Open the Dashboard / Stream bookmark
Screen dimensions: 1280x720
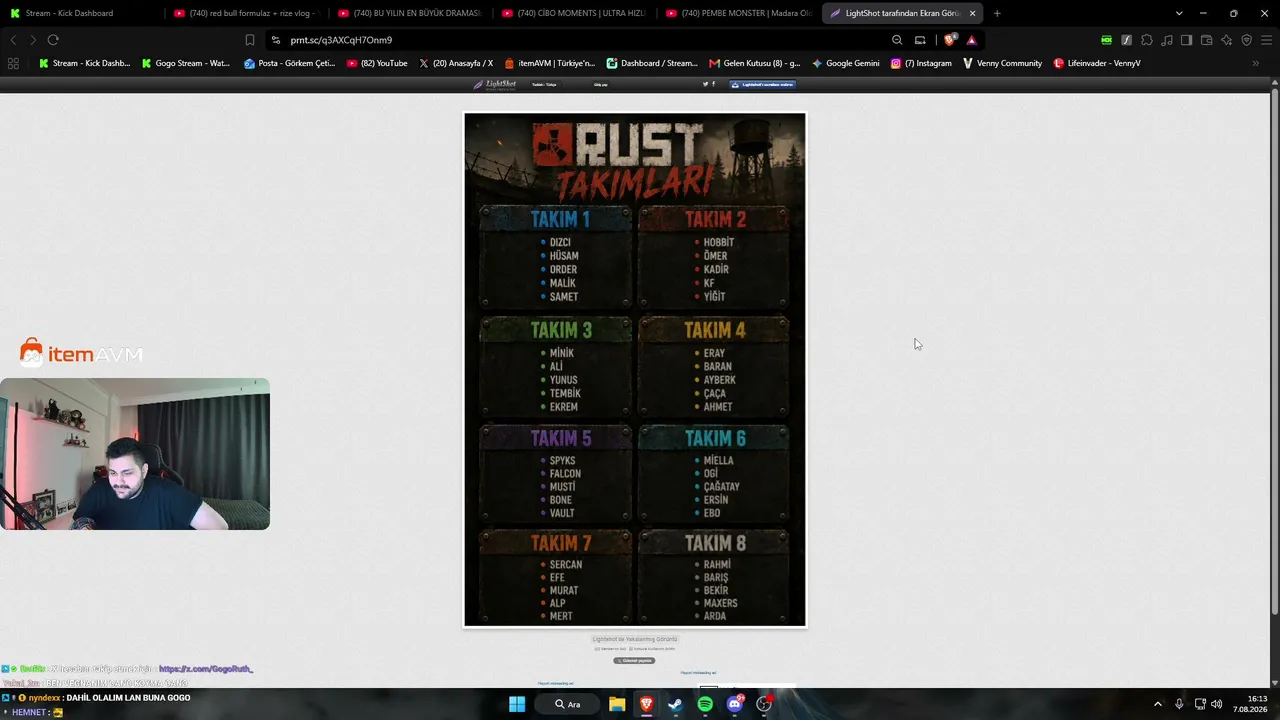[652, 63]
